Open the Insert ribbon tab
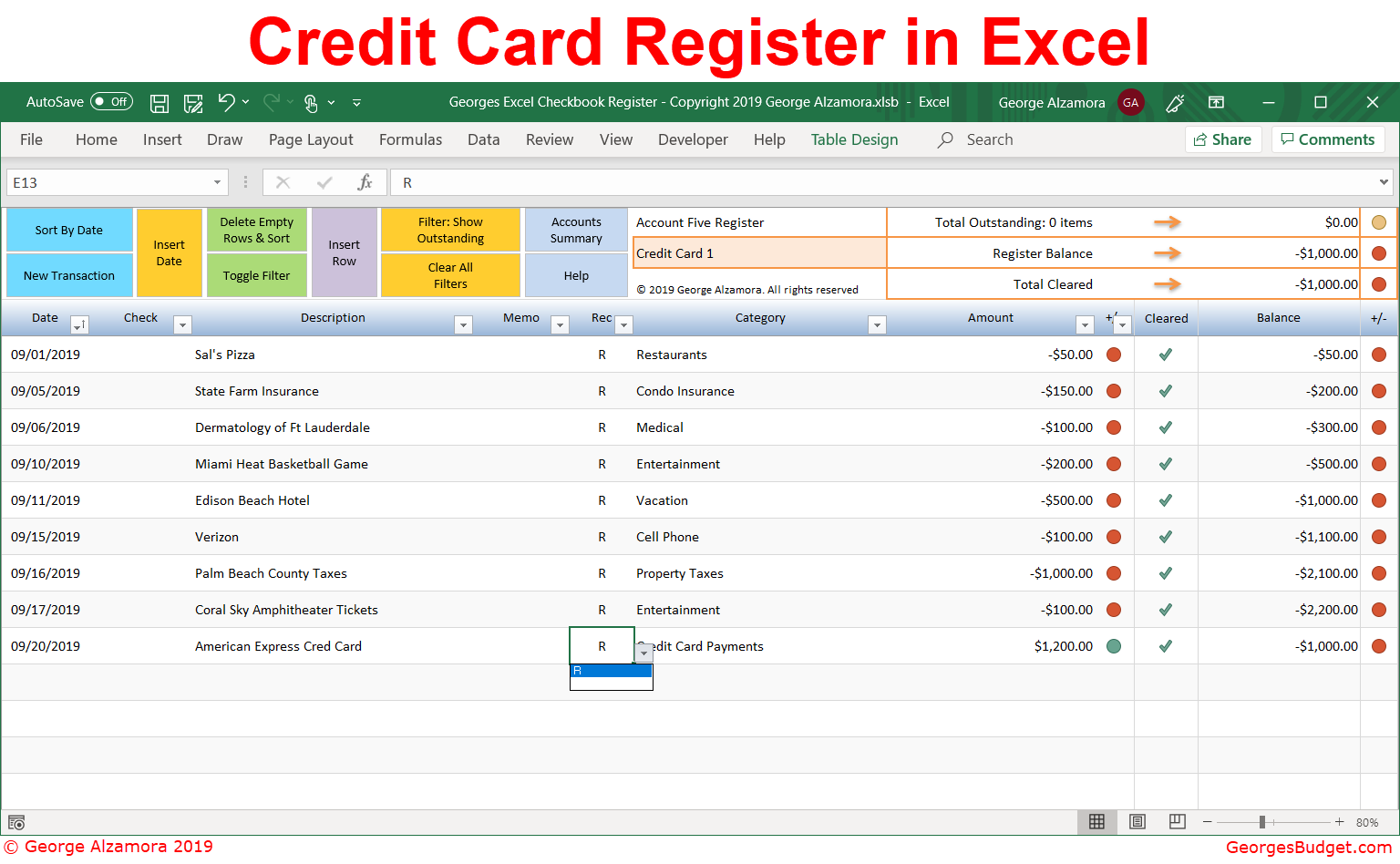Viewport: 1400px width, 864px height. 162,139
